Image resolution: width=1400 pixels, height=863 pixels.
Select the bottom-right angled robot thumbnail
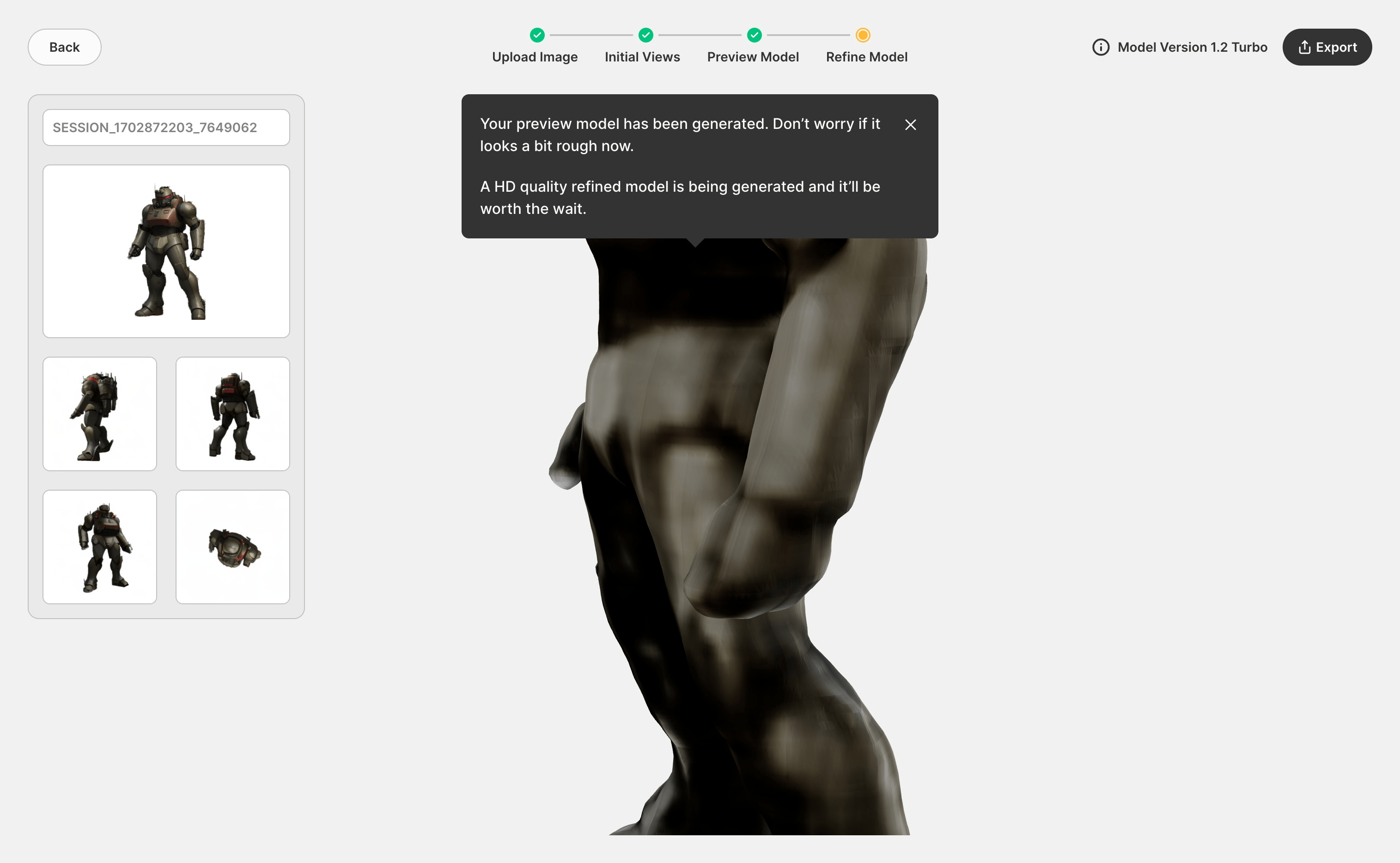tap(232, 547)
